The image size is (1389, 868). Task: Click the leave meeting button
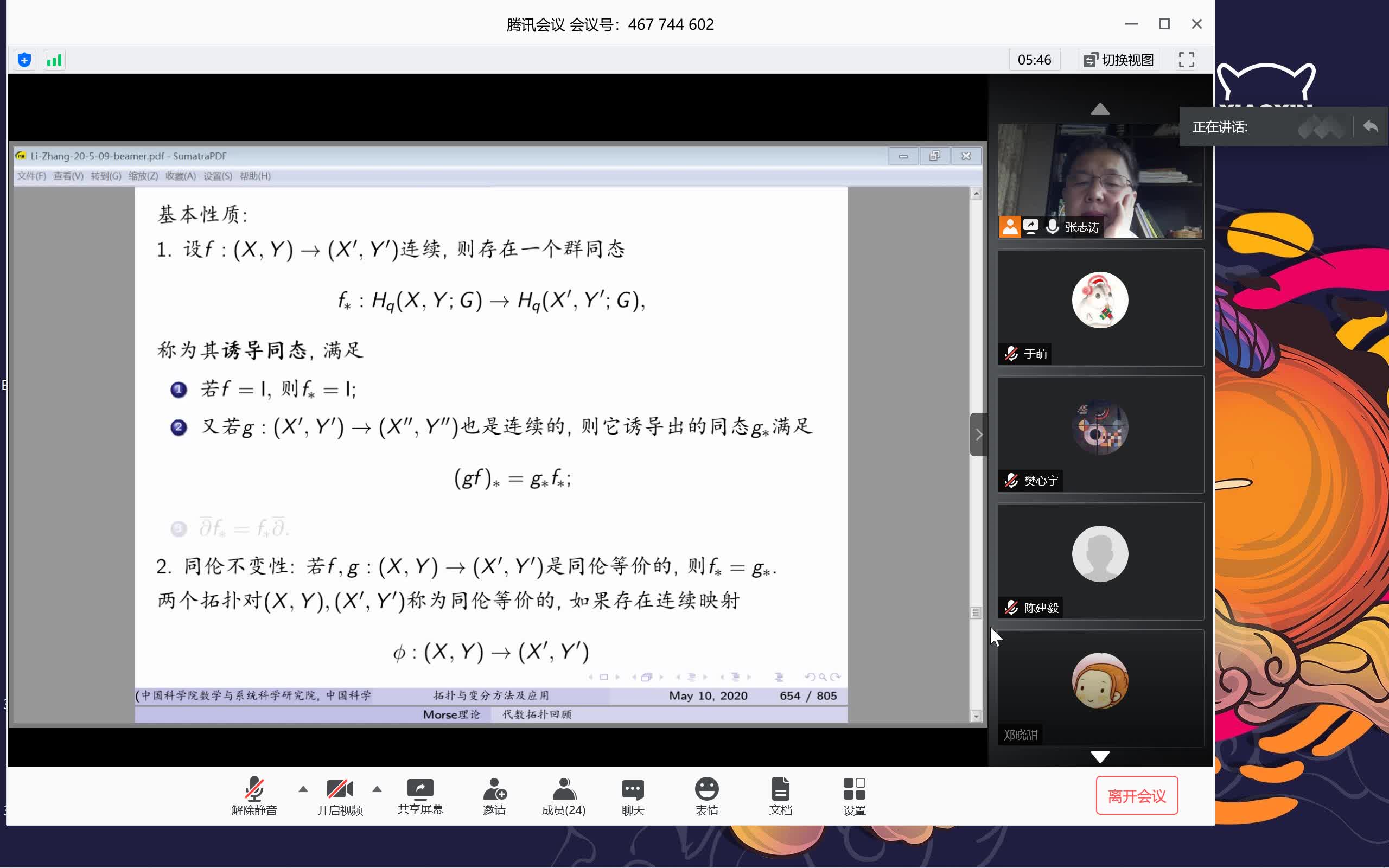tap(1137, 796)
